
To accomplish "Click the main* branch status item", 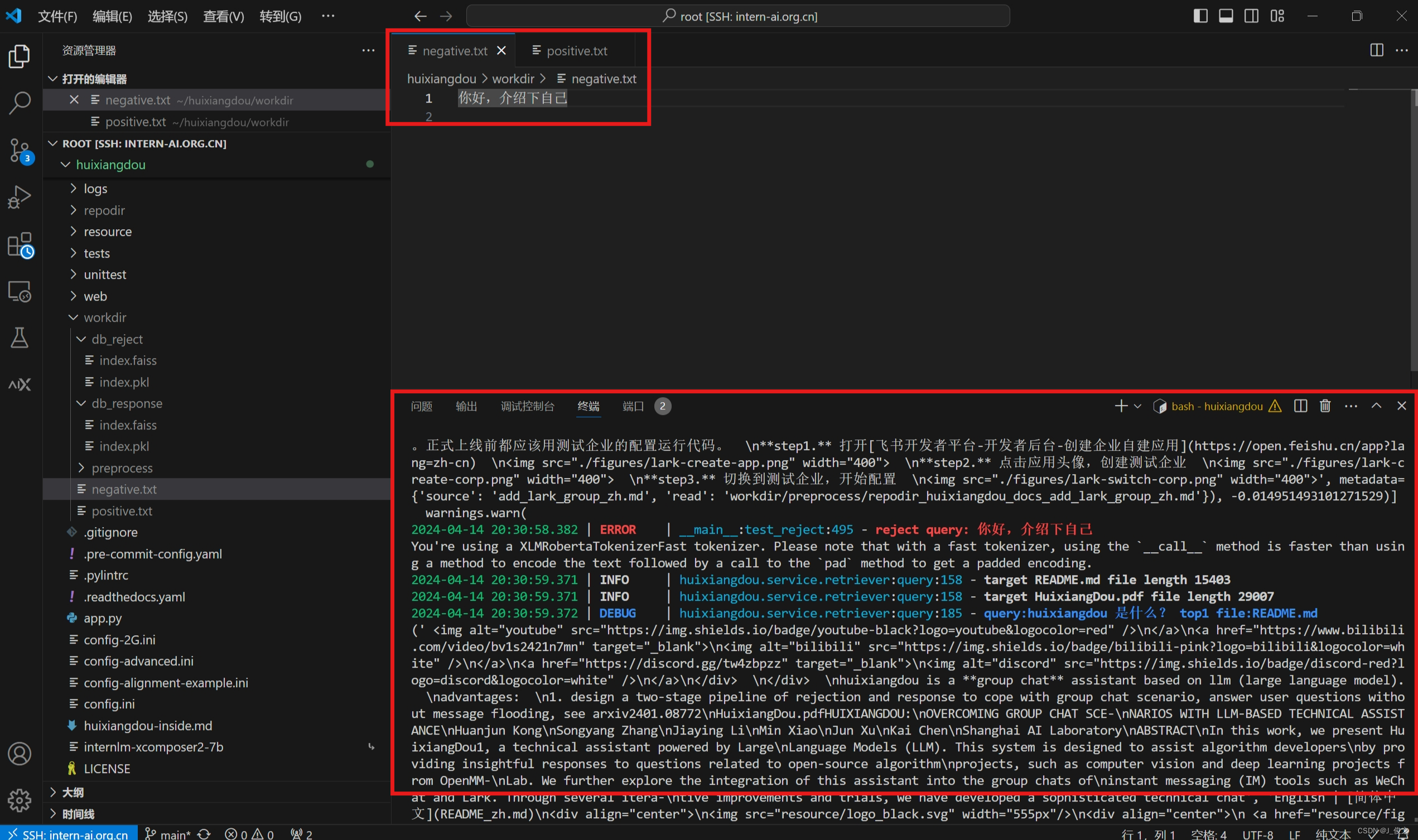I will point(167,834).
